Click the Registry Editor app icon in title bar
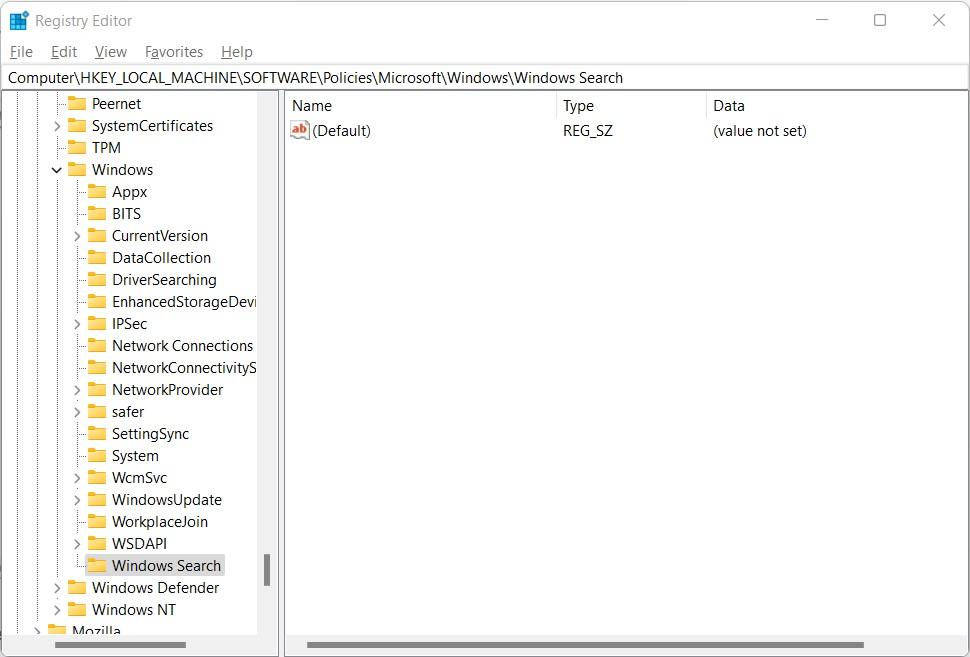The width and height of the screenshot is (970, 657). (x=19, y=20)
